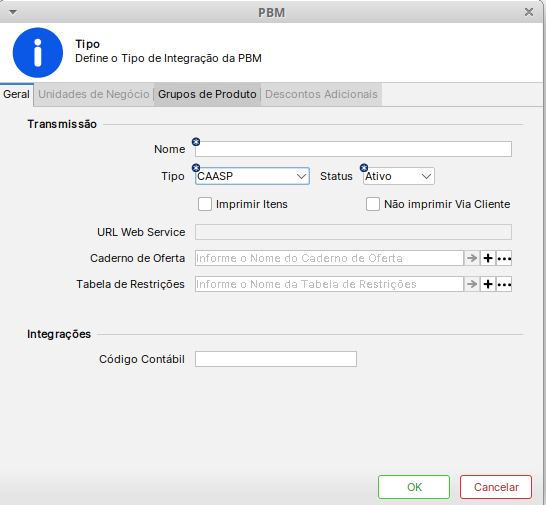
Task: Click the Cancelar button
Action: [496, 487]
